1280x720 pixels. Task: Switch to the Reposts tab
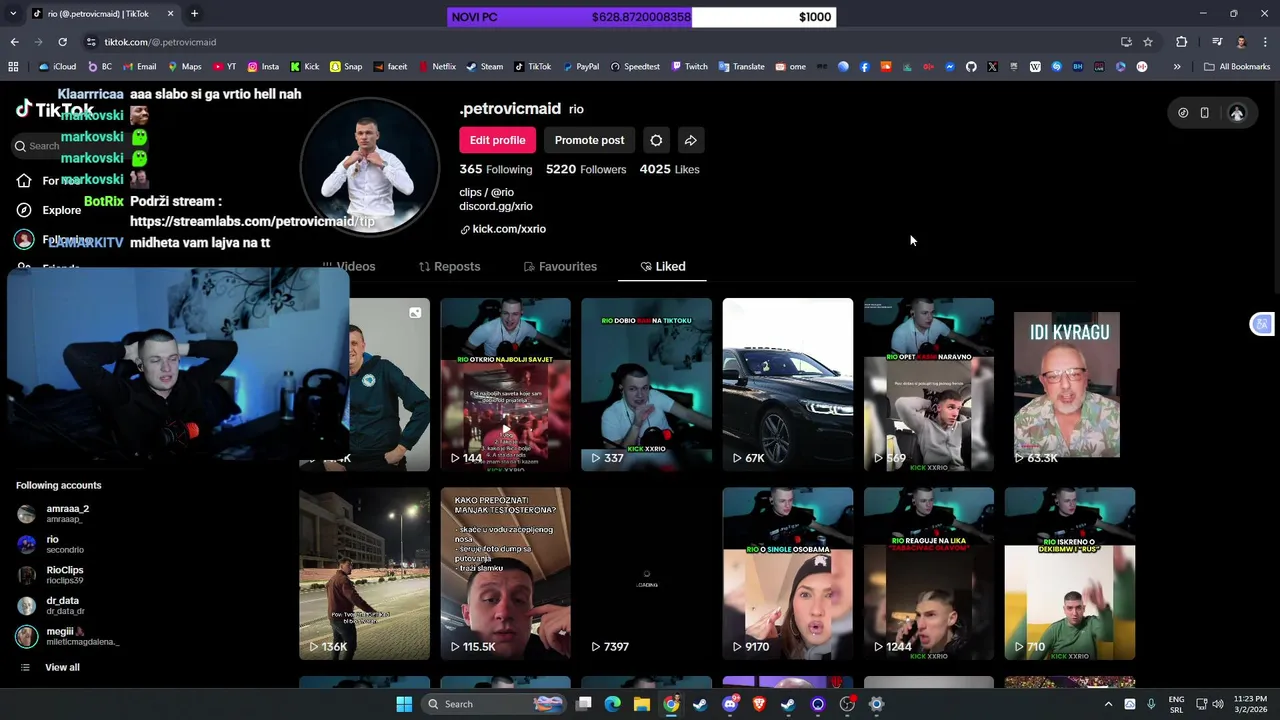click(449, 267)
